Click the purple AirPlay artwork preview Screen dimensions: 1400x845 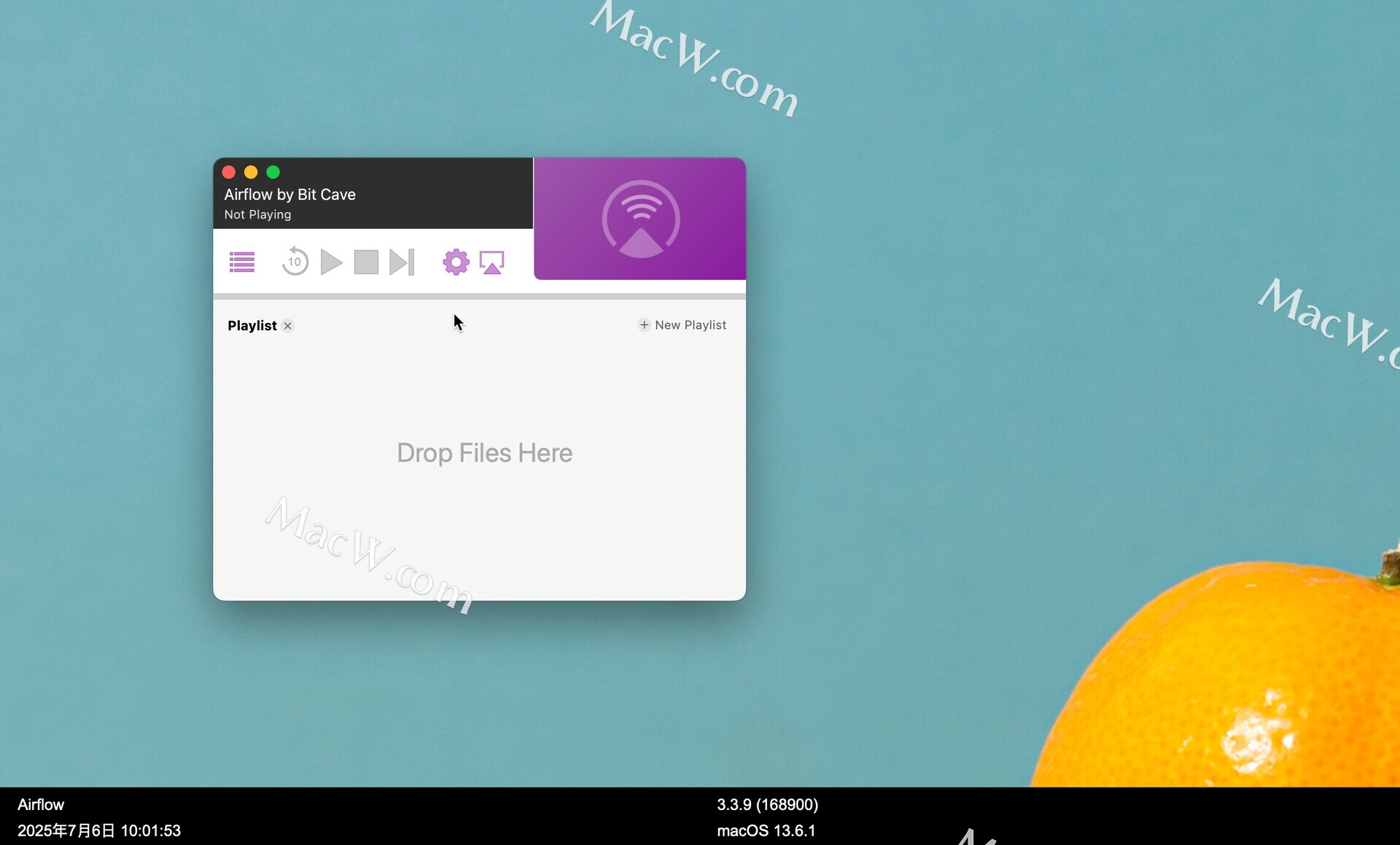639,218
